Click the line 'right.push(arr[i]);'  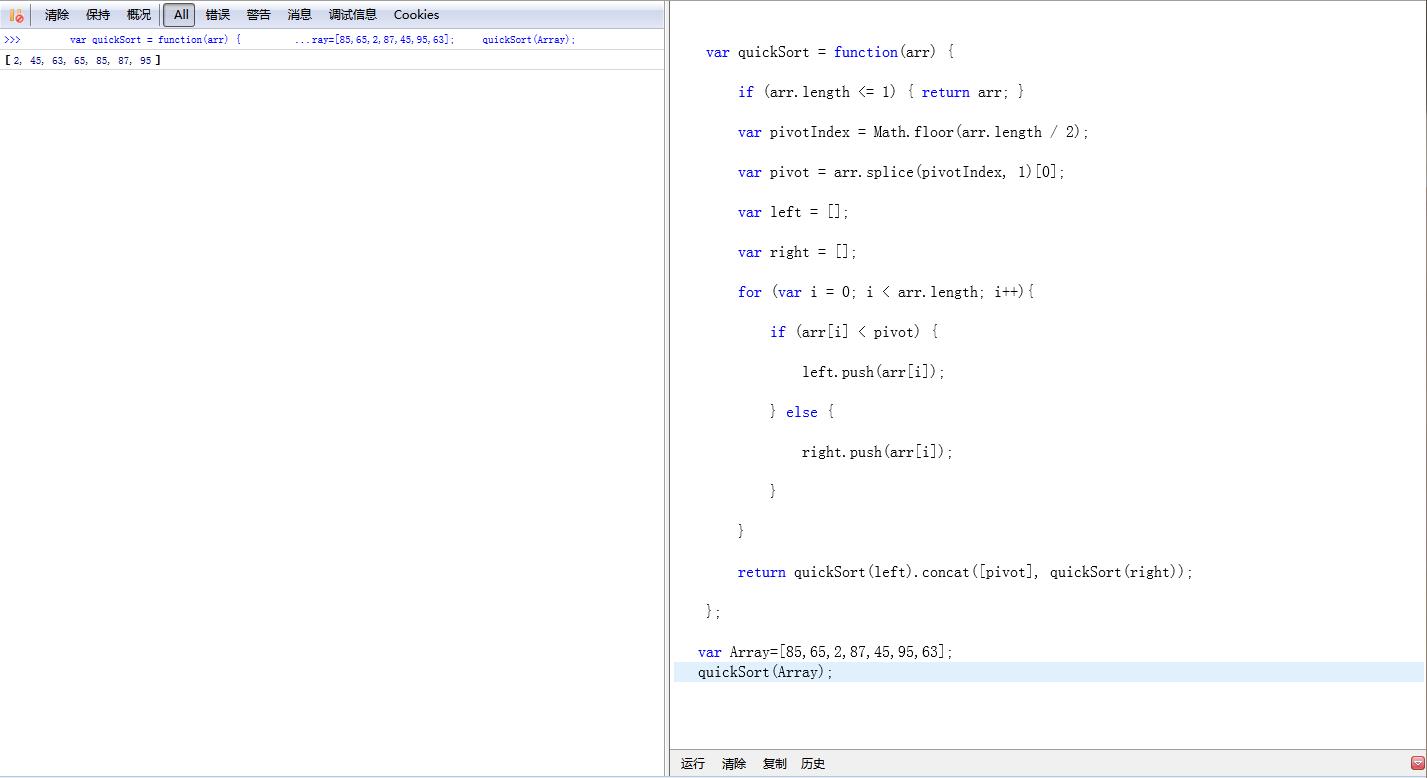(x=877, y=452)
